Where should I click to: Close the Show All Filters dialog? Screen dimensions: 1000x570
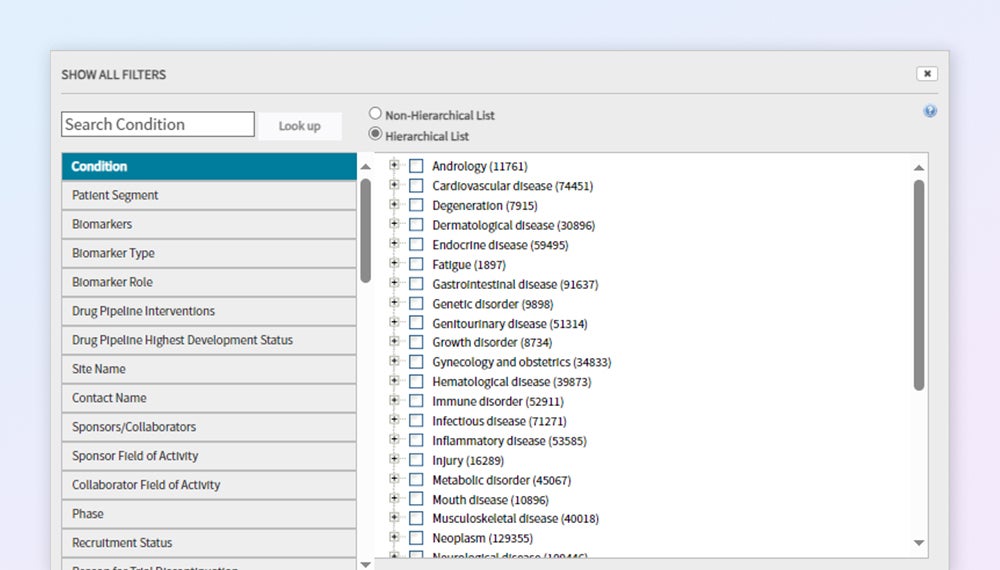(927, 74)
